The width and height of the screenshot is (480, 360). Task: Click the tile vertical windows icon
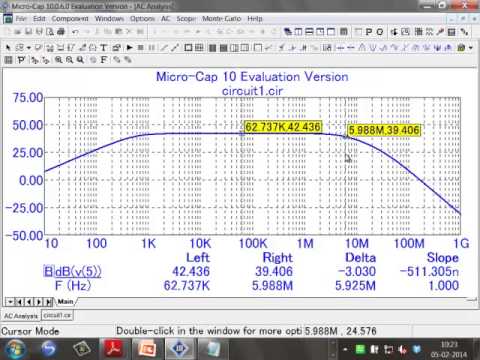click(298, 32)
